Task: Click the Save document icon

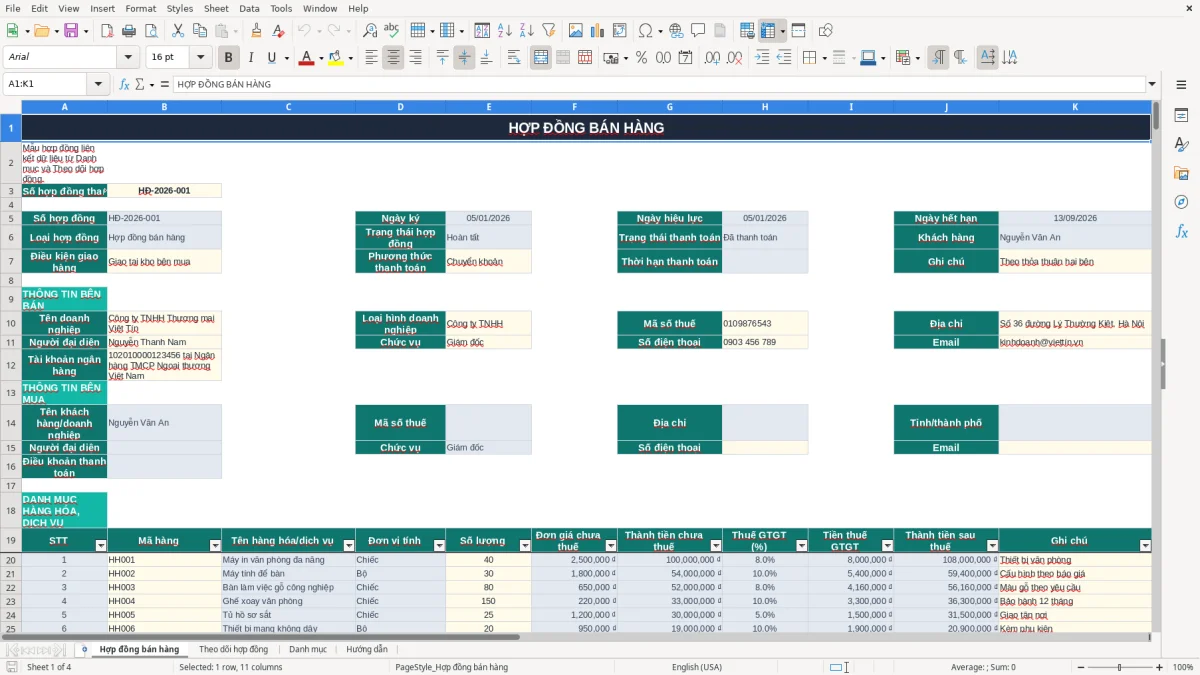Action: pyautogui.click(x=71, y=31)
